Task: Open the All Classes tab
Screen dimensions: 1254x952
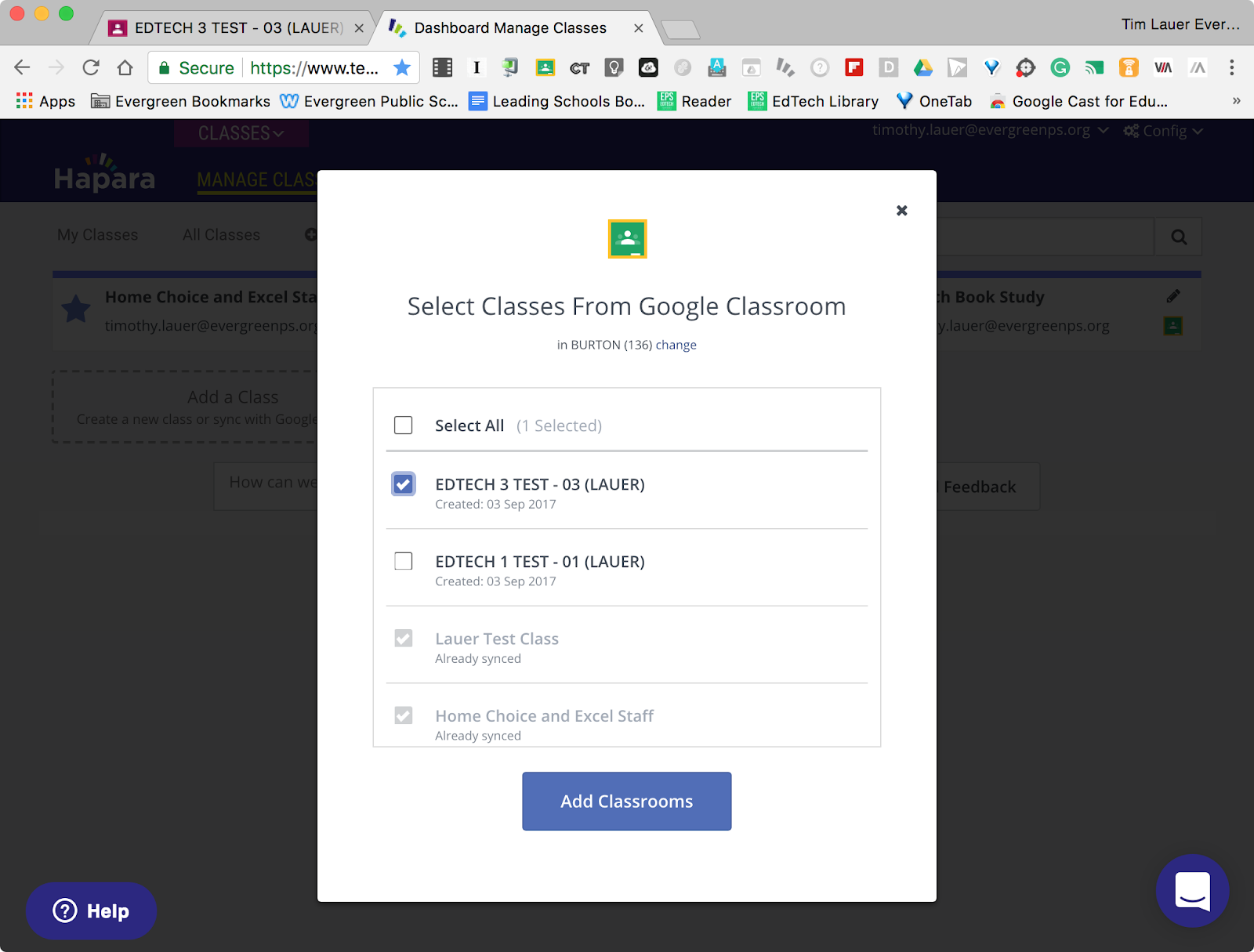Action: (222, 235)
